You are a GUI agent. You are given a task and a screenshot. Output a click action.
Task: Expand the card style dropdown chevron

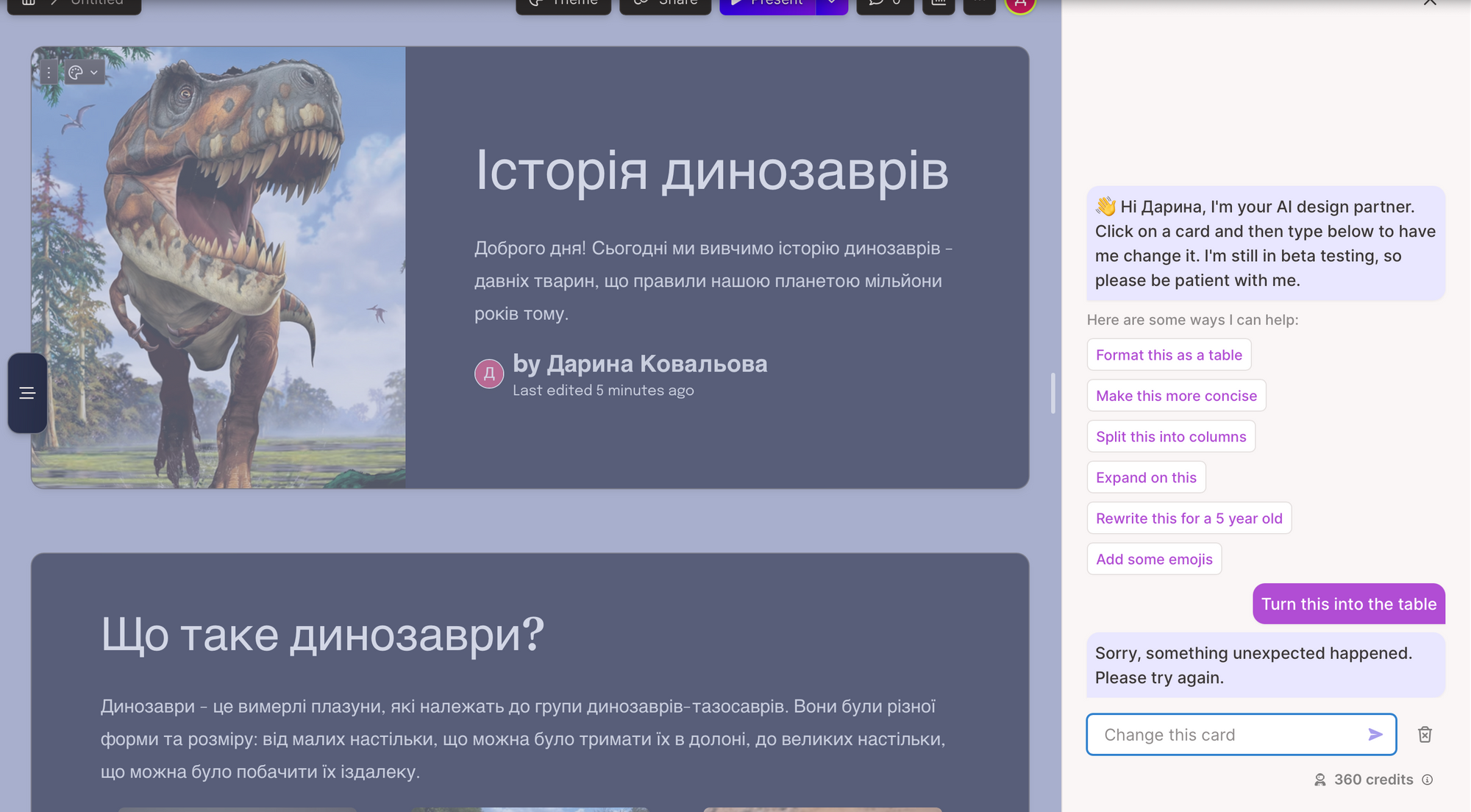tap(94, 72)
